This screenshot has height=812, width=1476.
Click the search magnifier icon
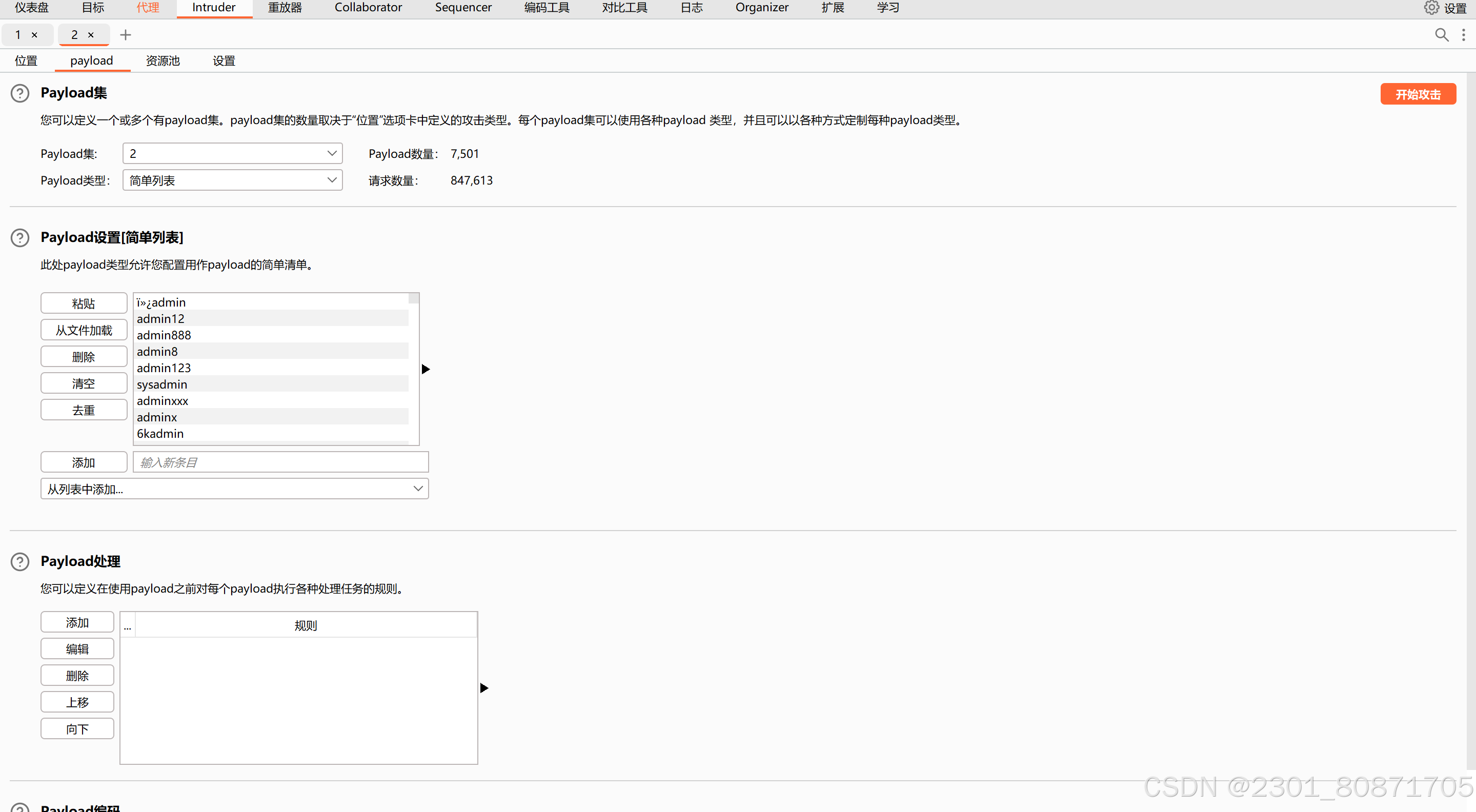tap(1441, 35)
